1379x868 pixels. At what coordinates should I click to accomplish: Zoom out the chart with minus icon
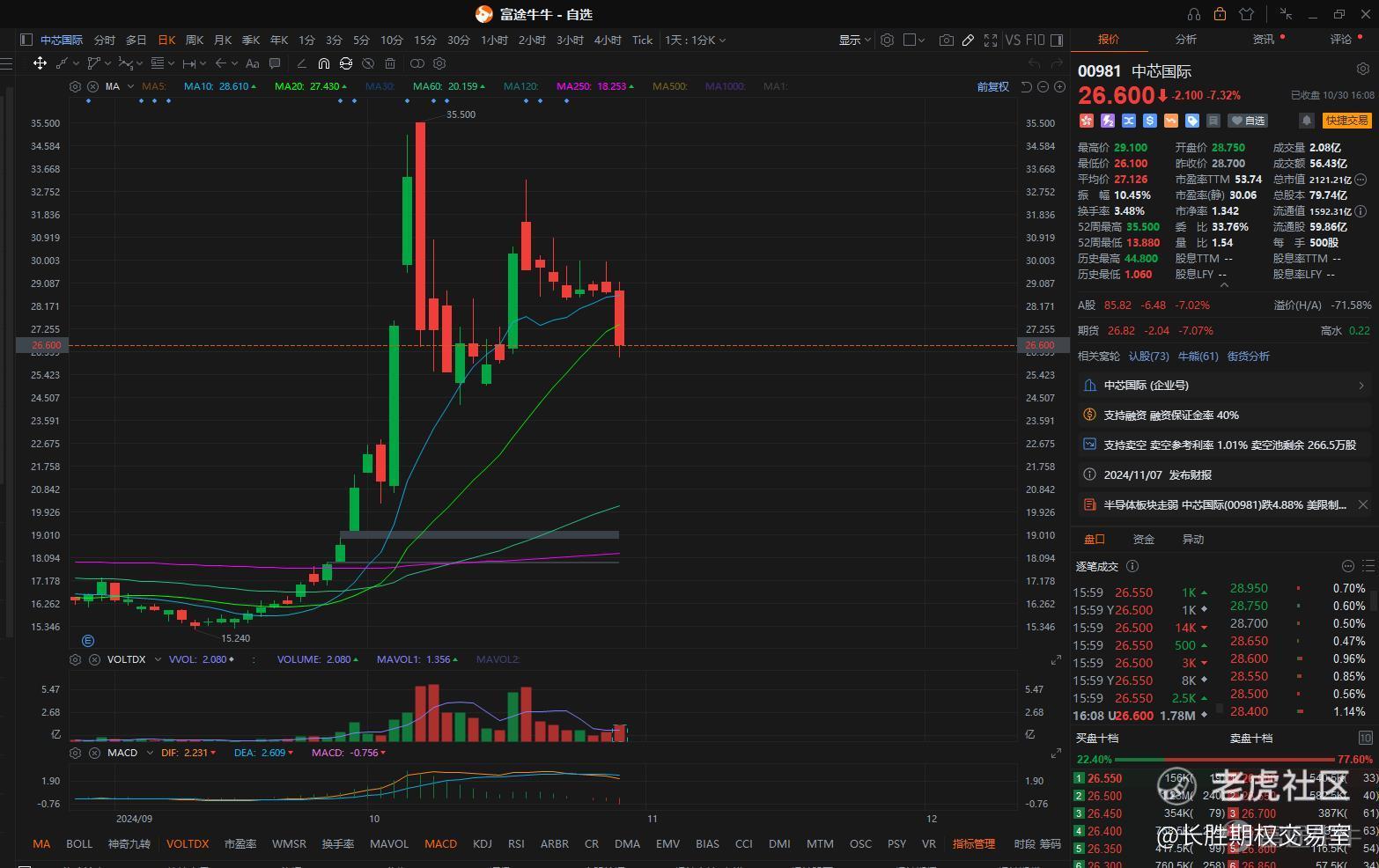tap(1043, 86)
